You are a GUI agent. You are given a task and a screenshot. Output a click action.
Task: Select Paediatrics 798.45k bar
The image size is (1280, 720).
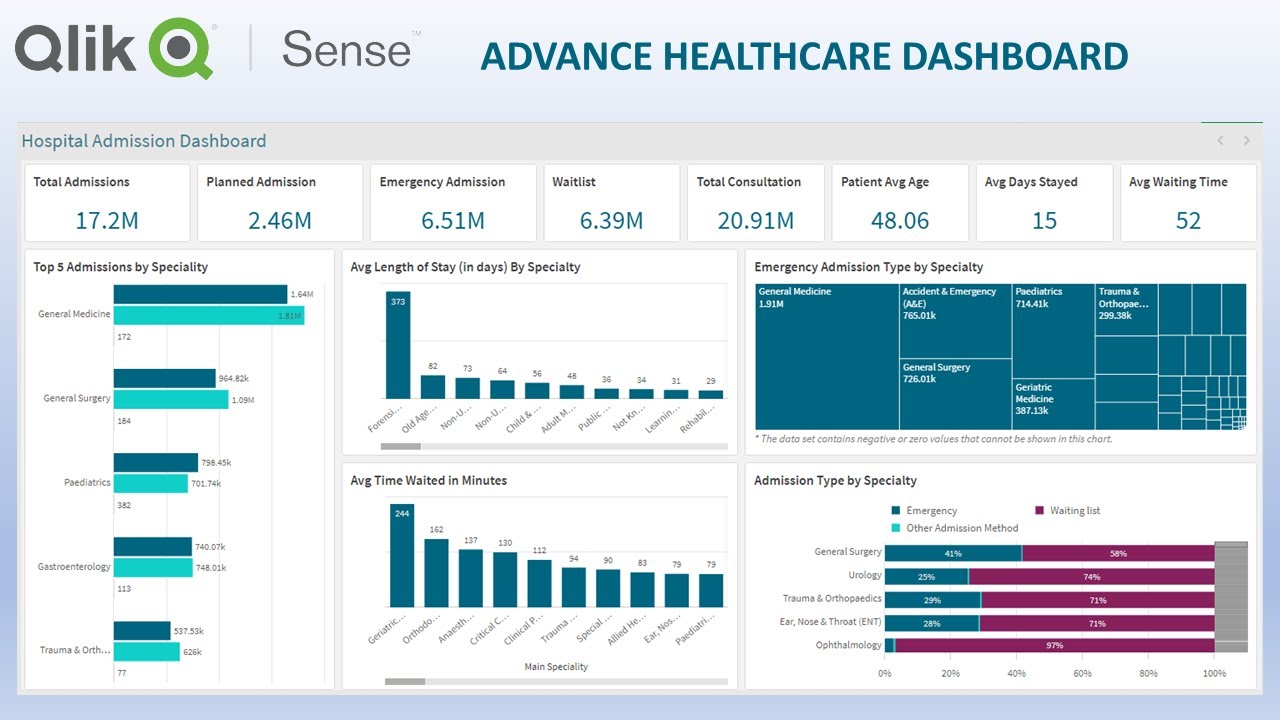click(x=155, y=462)
